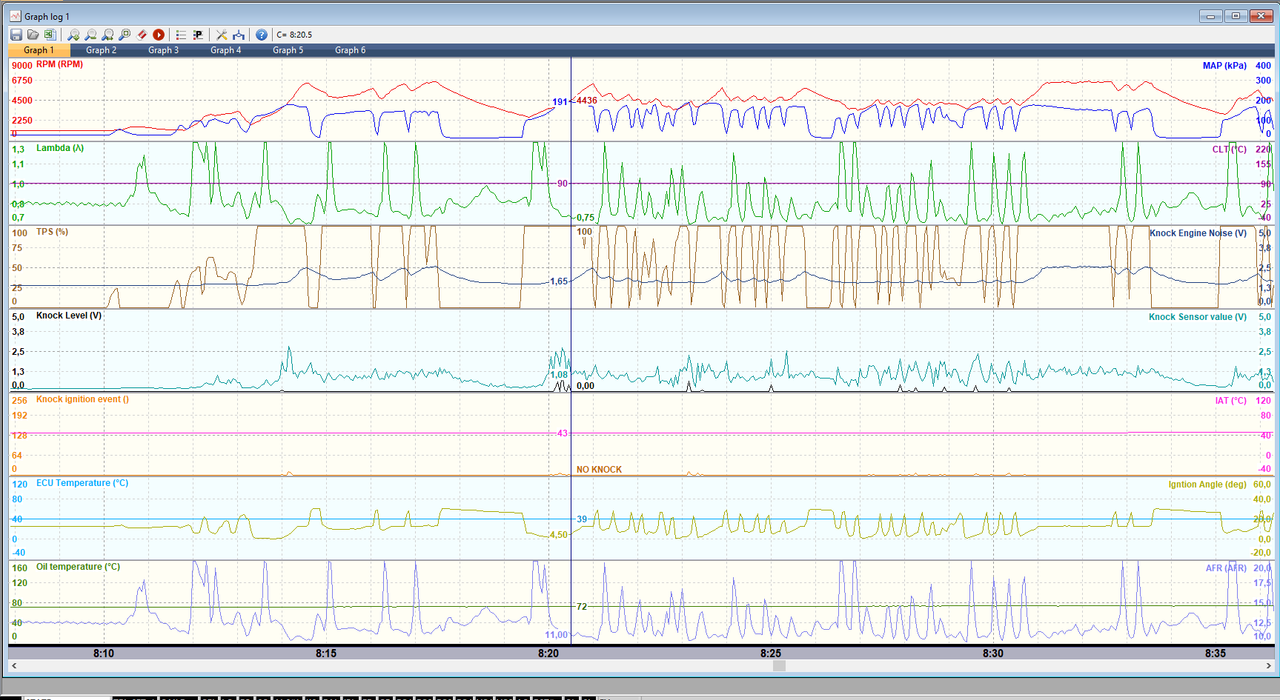Click the Knock Level (V) label
This screenshot has height=700, width=1280.
(x=68, y=315)
